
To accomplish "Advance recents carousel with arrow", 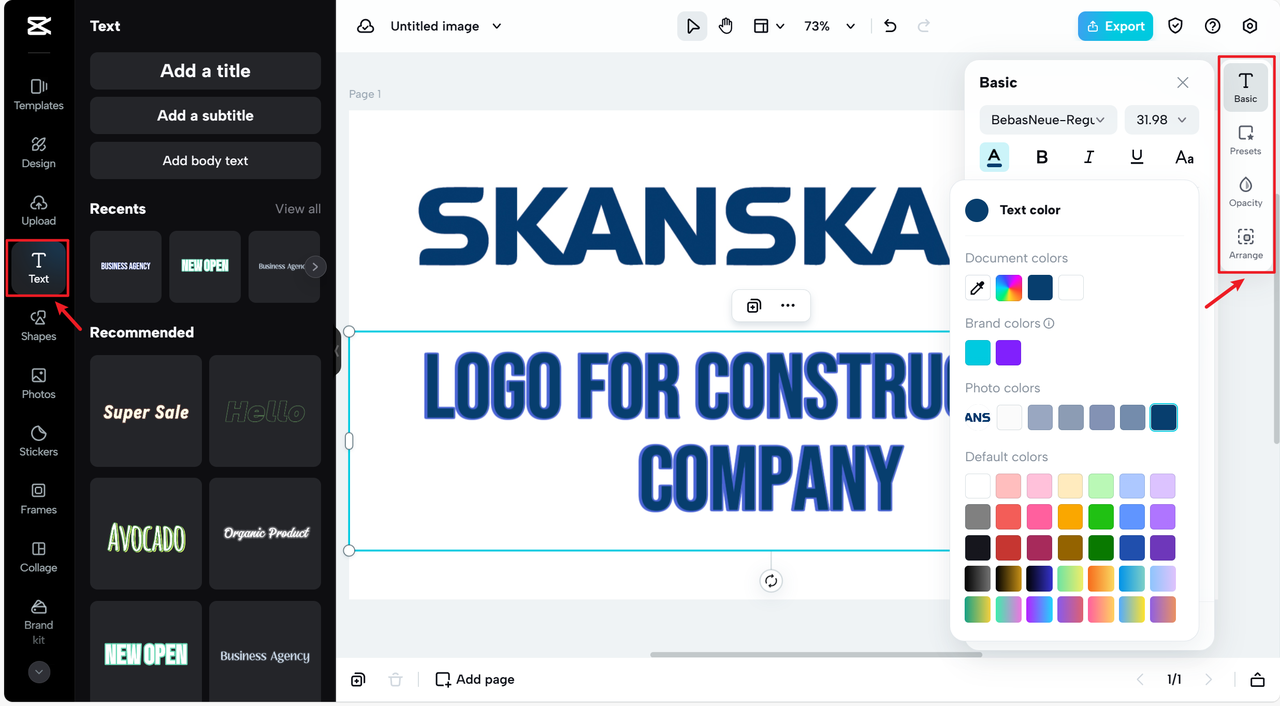I will (x=315, y=267).
